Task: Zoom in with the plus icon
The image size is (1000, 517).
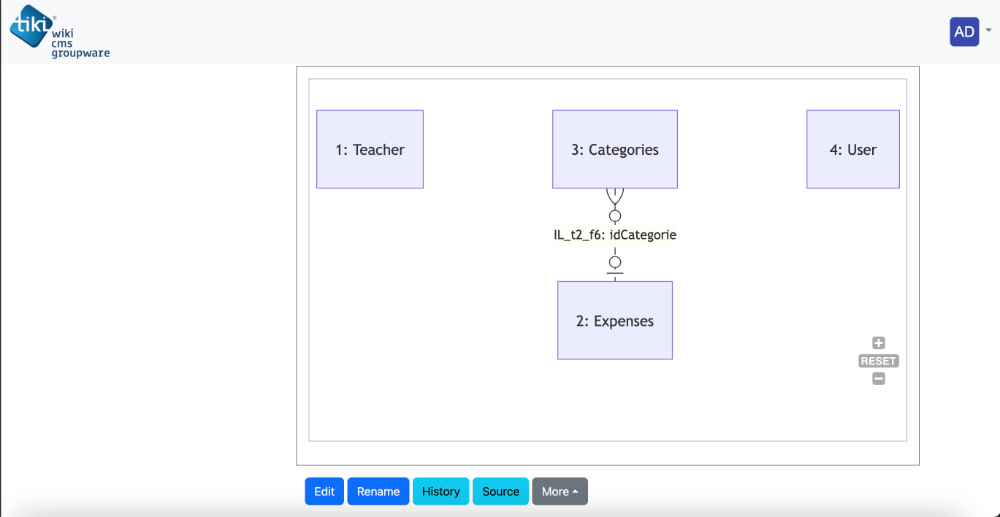Action: tap(878, 343)
